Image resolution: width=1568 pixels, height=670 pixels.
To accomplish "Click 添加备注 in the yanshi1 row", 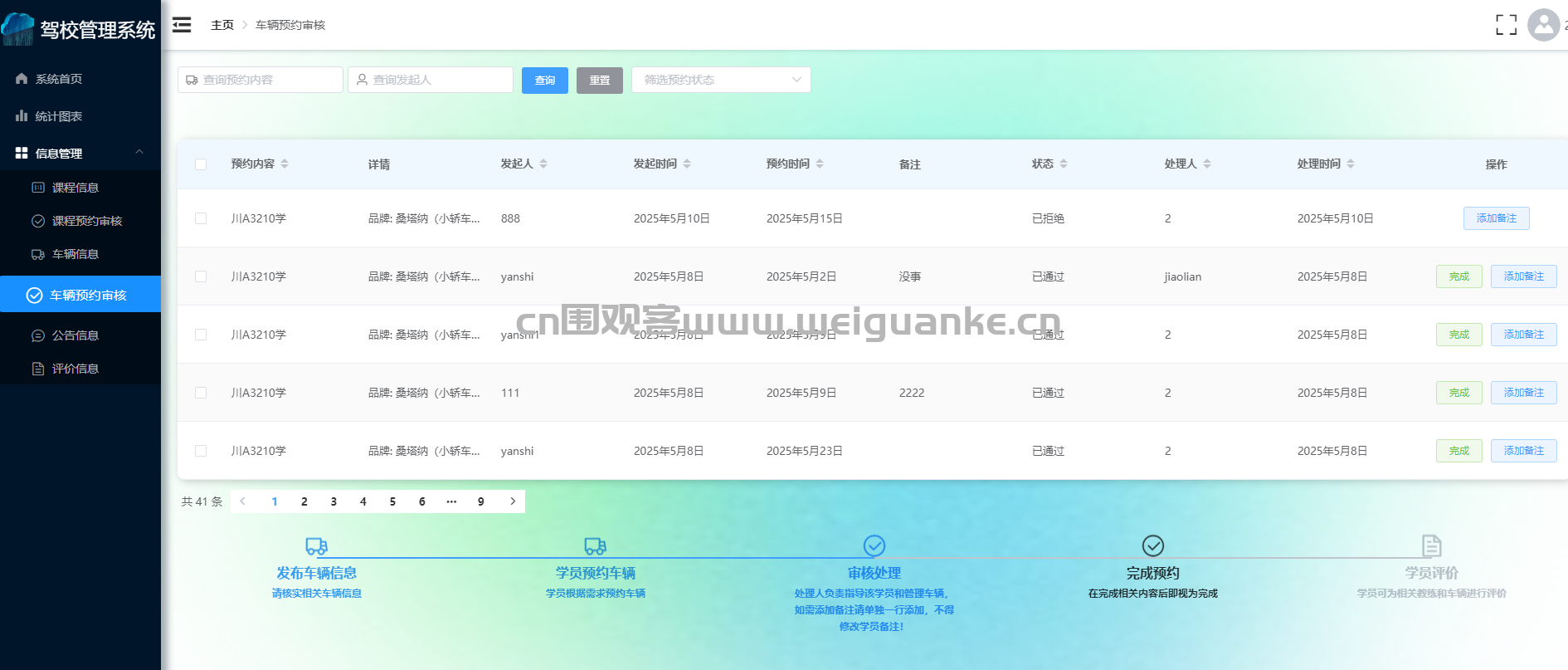I will [x=1524, y=335].
